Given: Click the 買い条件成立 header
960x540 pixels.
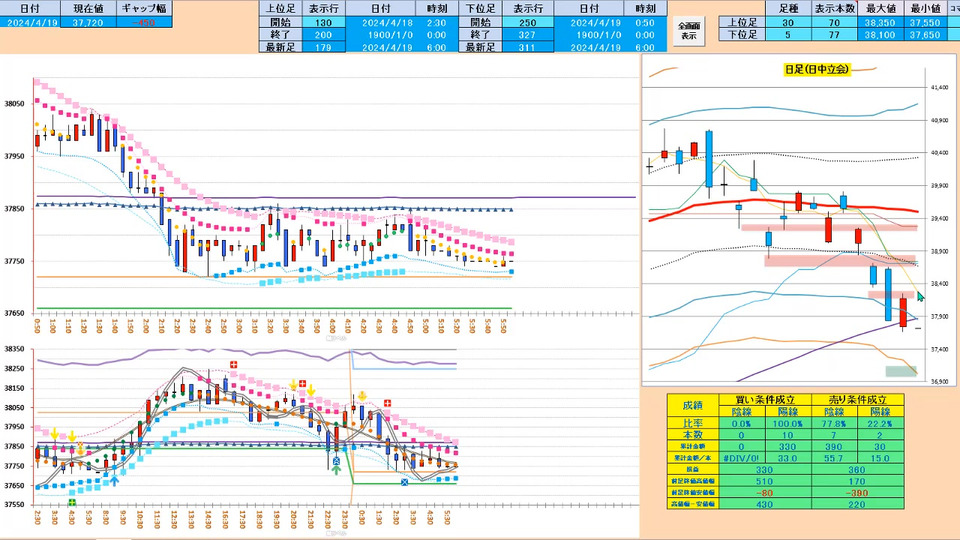Looking at the screenshot, I should click(x=765, y=400).
